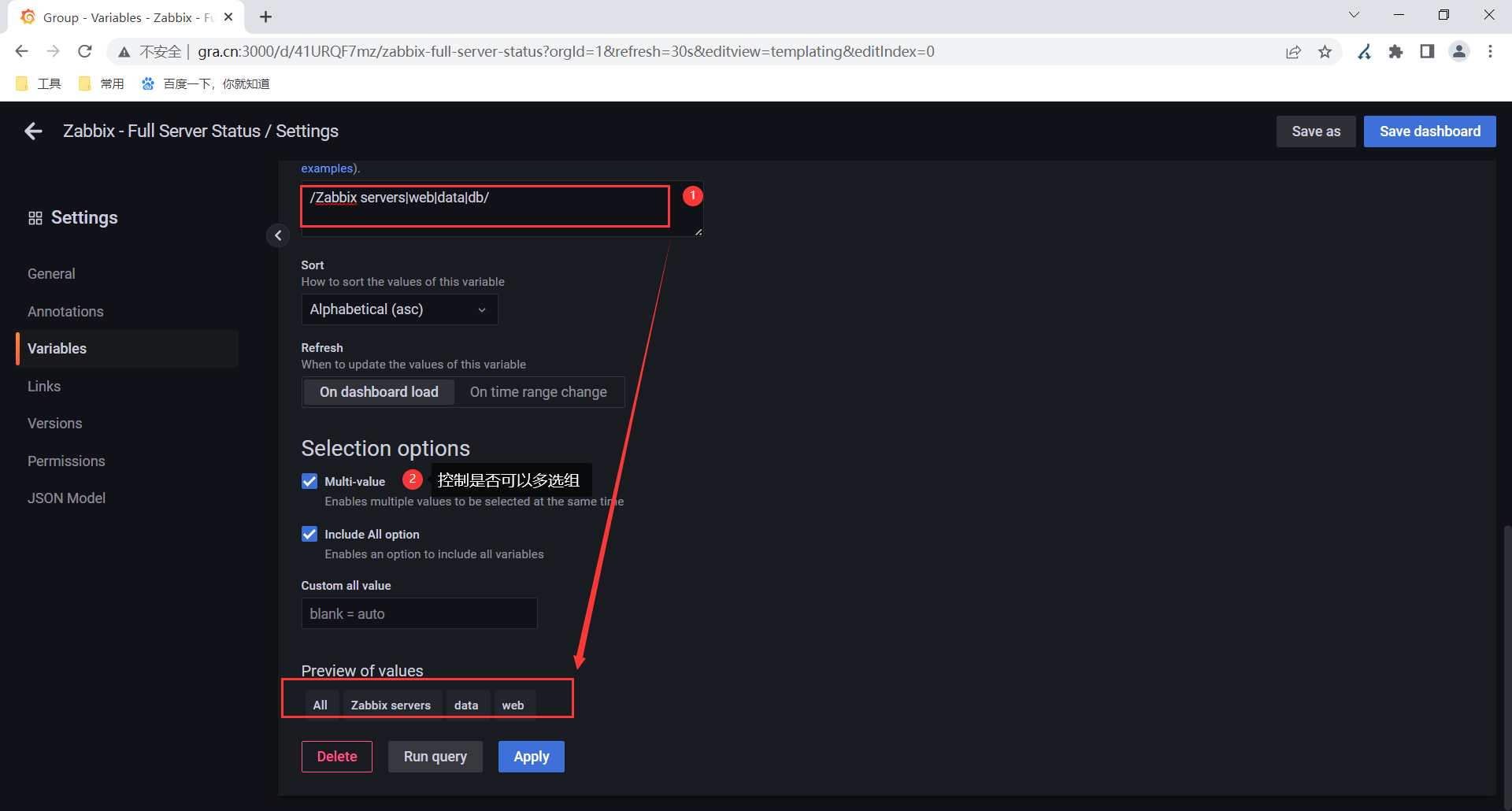This screenshot has width=1512, height=811.
Task: Open Links settings section
Action: click(44, 387)
